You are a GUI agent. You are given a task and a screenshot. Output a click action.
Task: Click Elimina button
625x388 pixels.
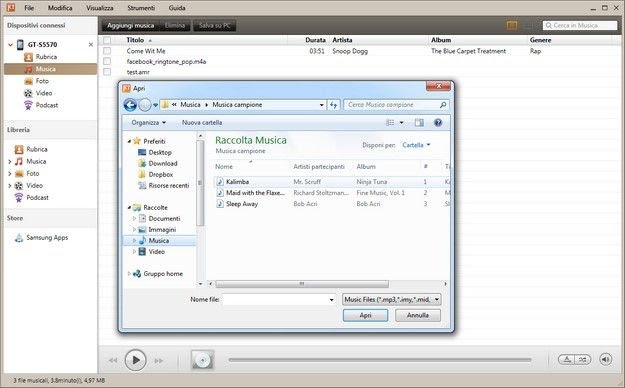[x=175, y=26]
